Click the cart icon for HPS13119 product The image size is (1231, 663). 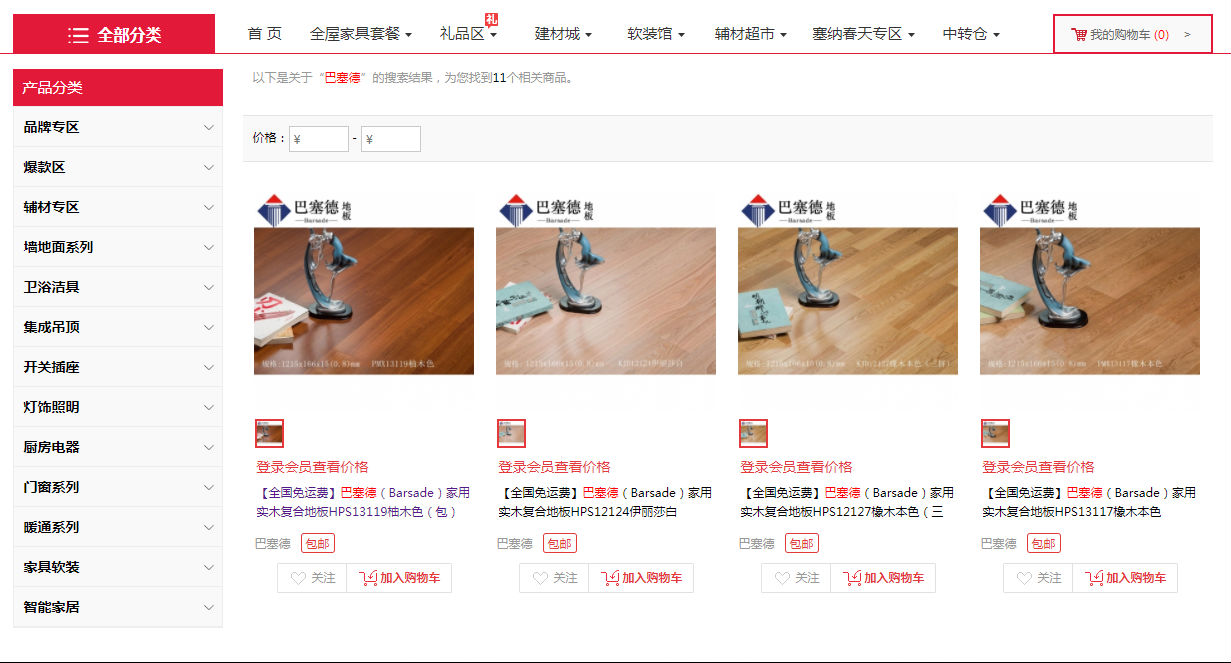(x=368, y=578)
